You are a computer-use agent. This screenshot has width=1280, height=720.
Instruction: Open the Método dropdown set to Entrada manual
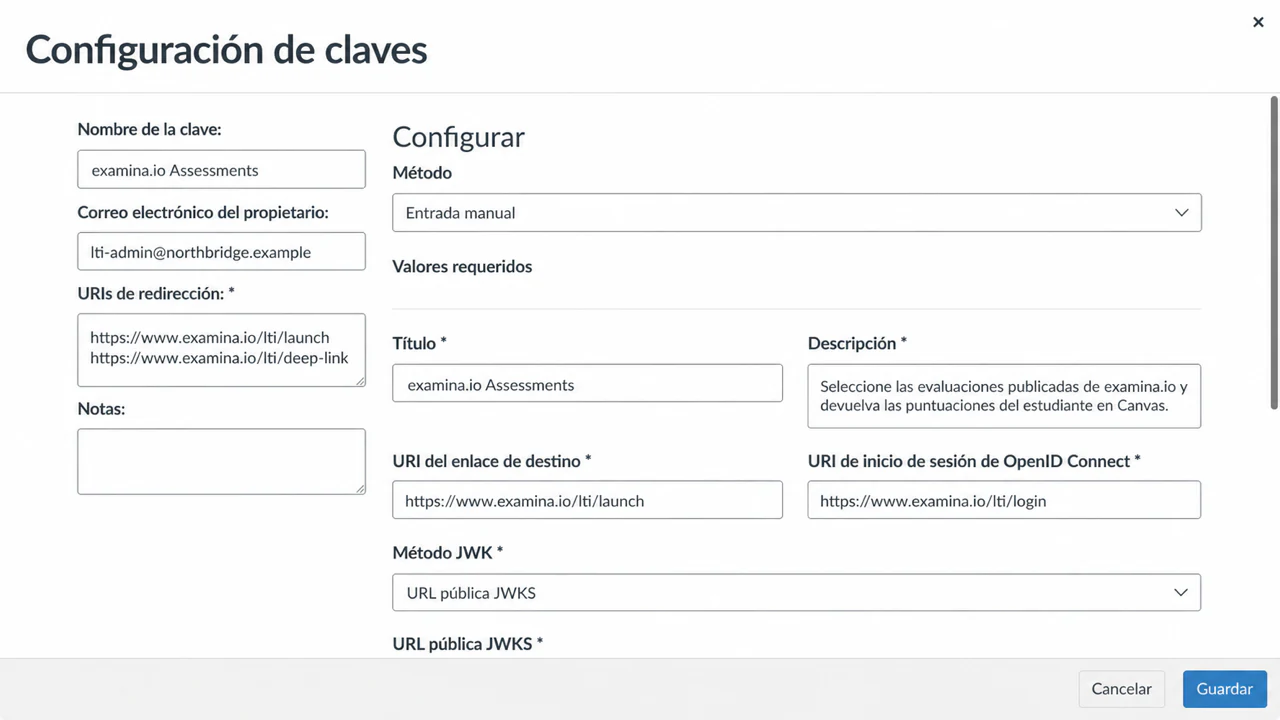[797, 213]
